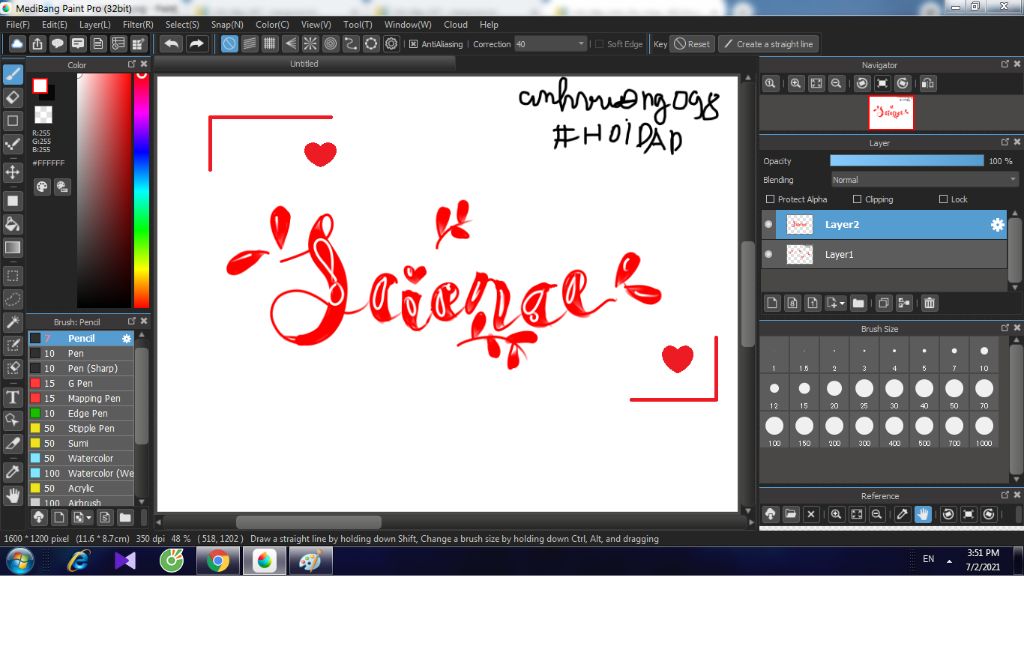The width and height of the screenshot is (1024, 661).
Task: Click the transparent color swatch
Action: [x=43, y=114]
